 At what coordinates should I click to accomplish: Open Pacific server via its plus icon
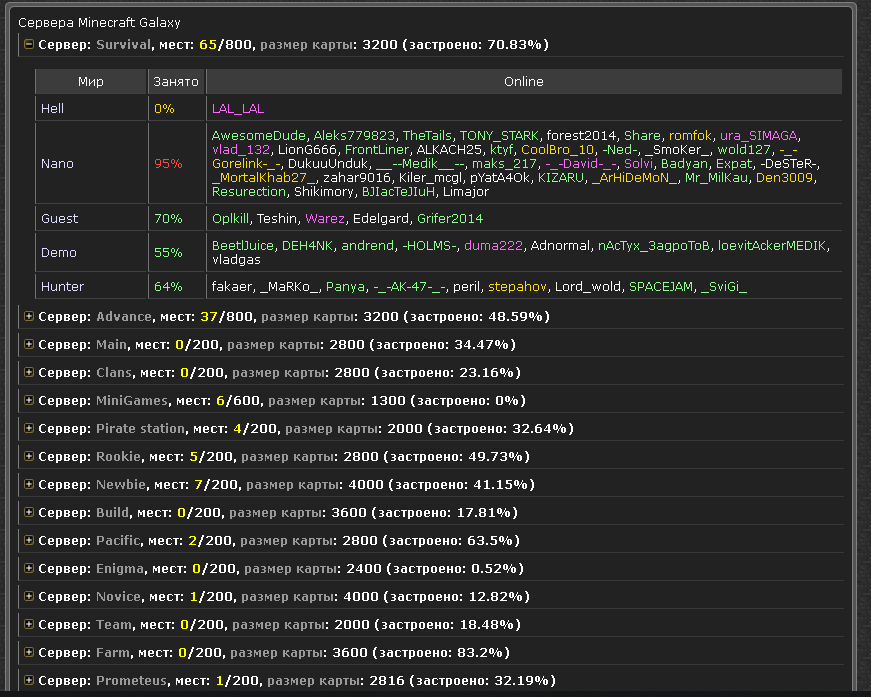pos(29,541)
